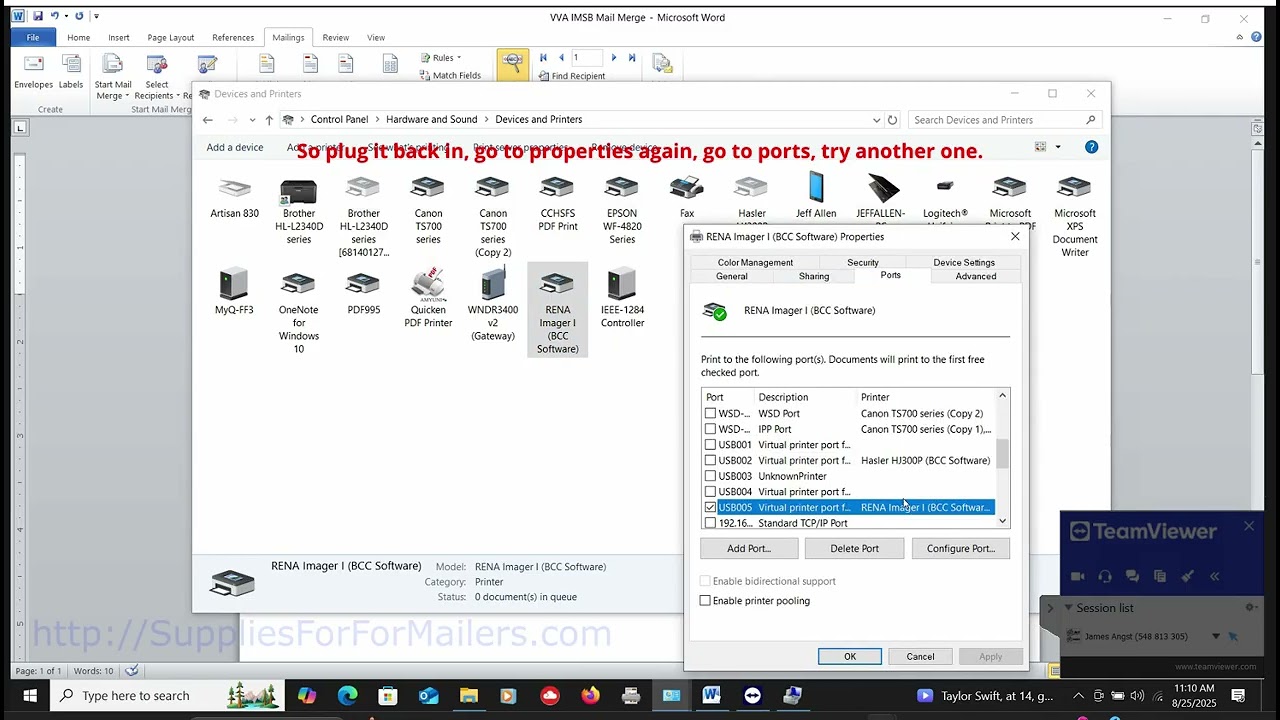
Task: Click Preview Results magnifier icon in Word
Action: click(513, 63)
